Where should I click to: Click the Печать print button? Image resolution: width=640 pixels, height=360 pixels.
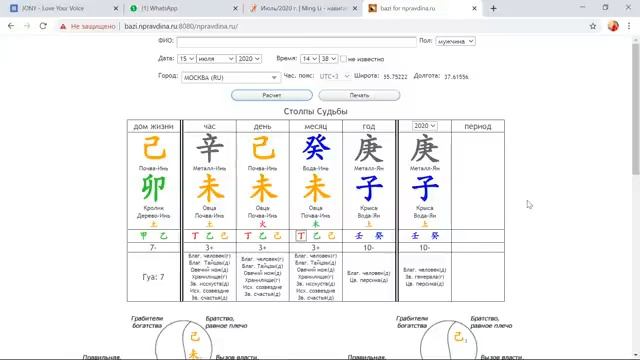click(x=359, y=95)
